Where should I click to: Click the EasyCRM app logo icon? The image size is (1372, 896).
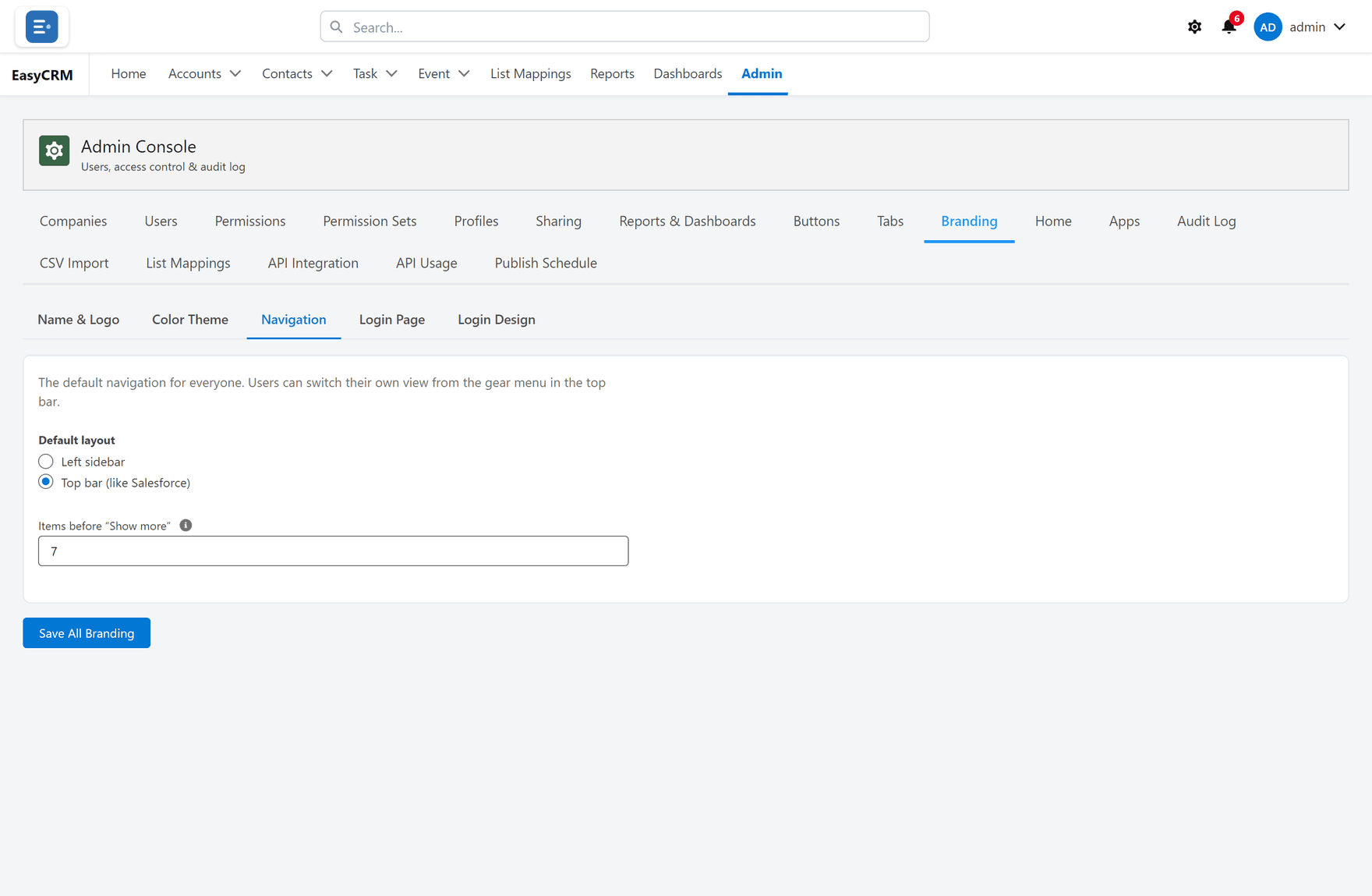[41, 27]
